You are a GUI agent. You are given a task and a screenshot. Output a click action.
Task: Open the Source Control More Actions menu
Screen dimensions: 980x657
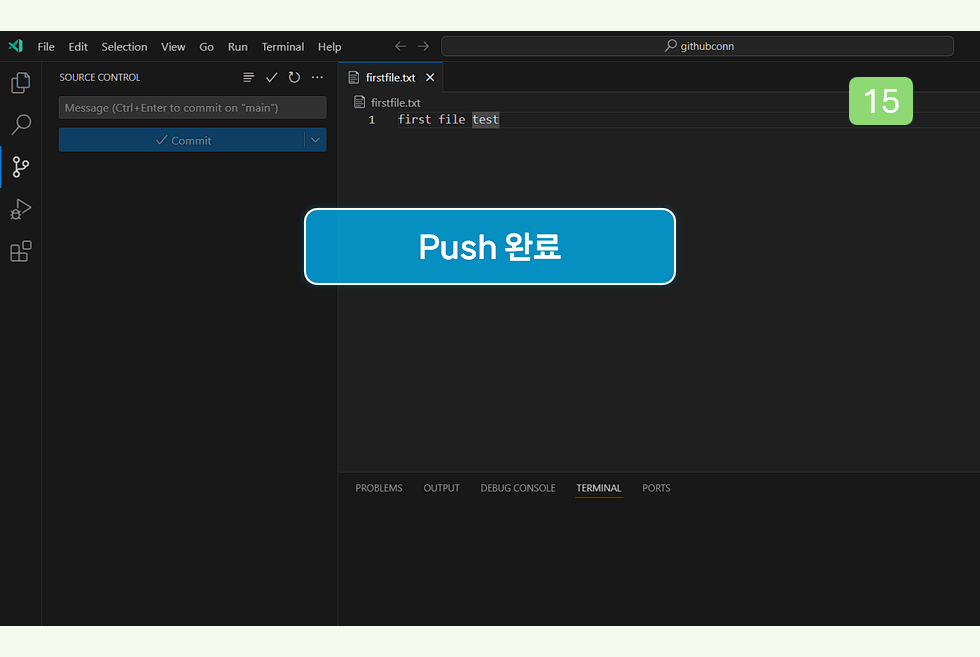click(317, 77)
